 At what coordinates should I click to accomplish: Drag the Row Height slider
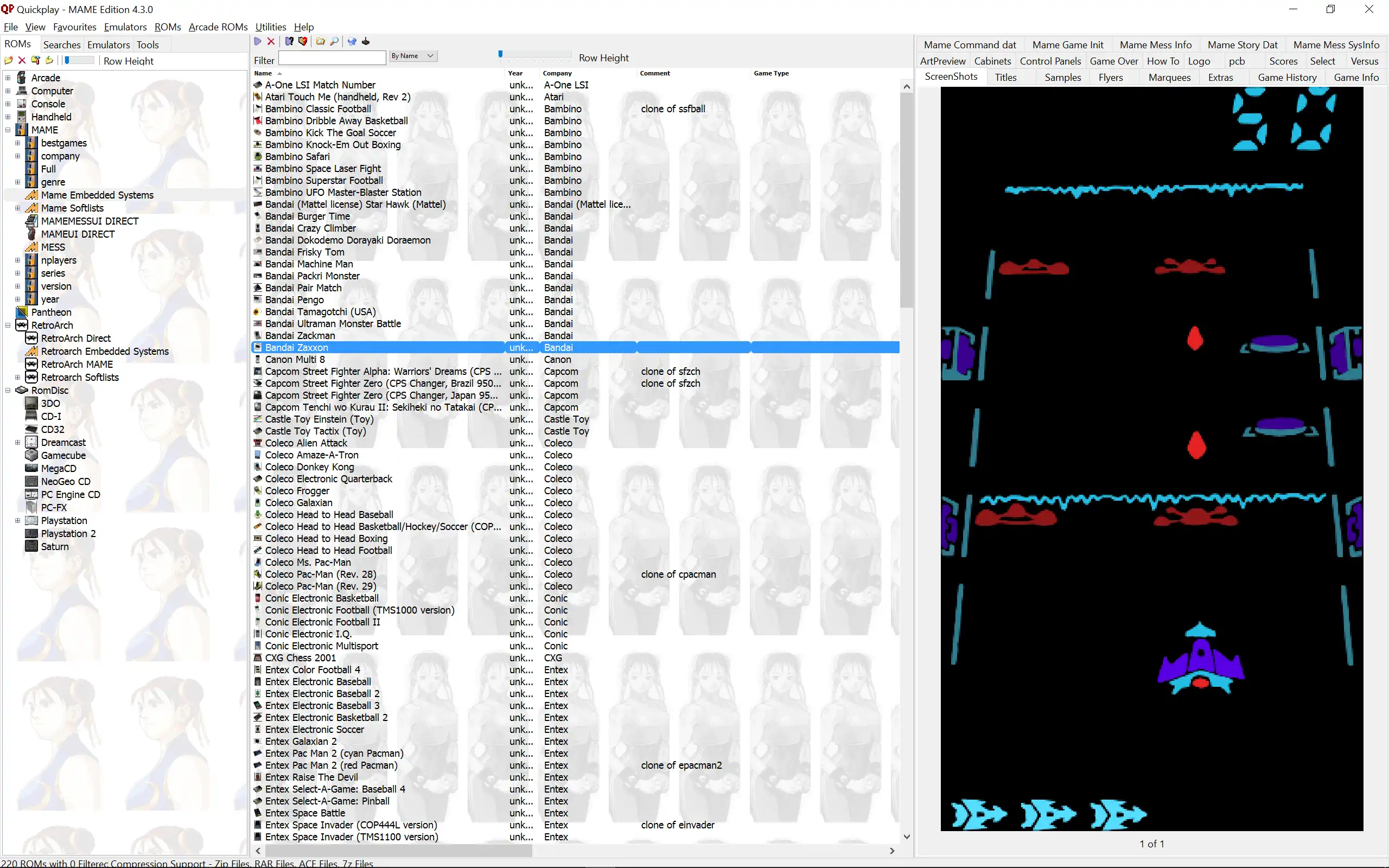coord(501,56)
